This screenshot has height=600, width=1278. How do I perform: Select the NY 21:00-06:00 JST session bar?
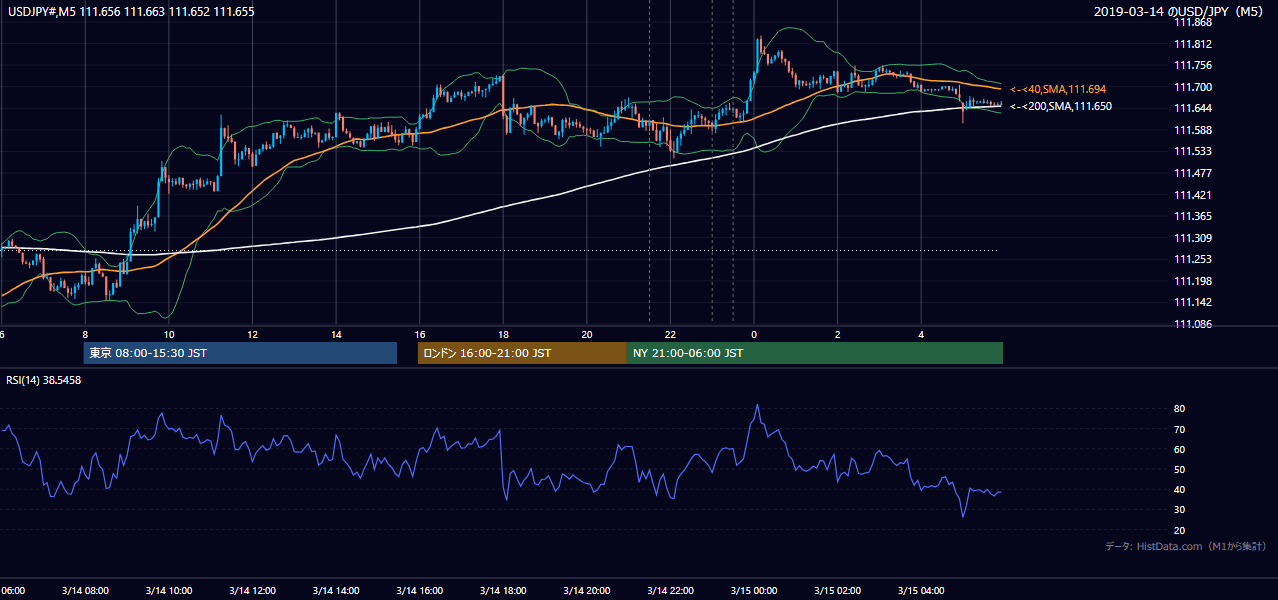(815, 353)
